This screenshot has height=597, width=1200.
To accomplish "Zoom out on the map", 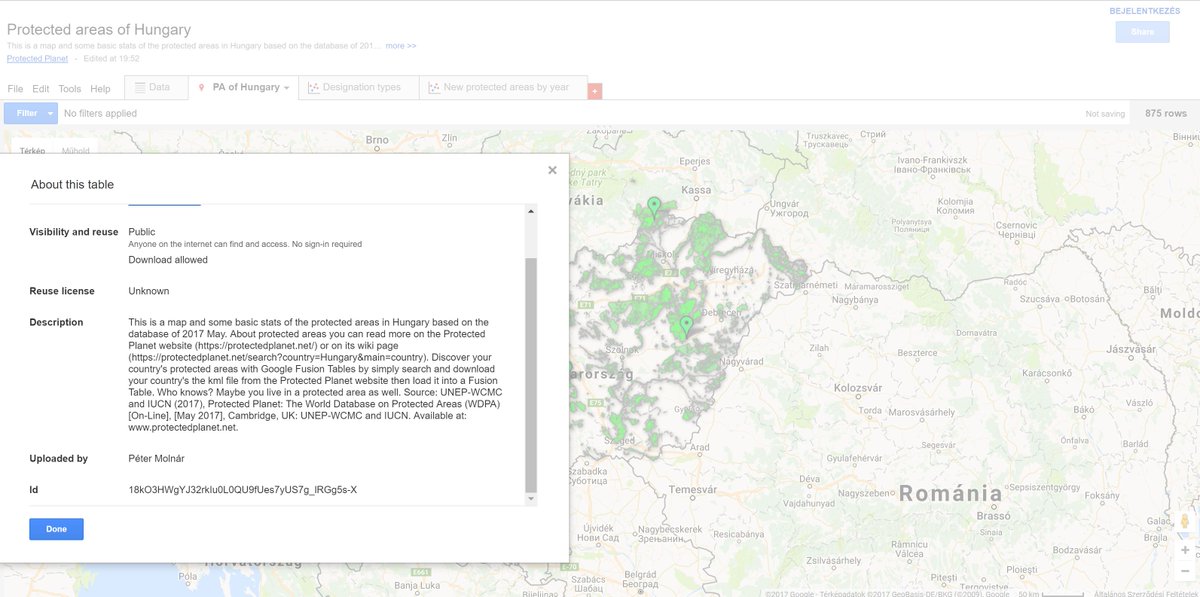I will pos(1185,571).
